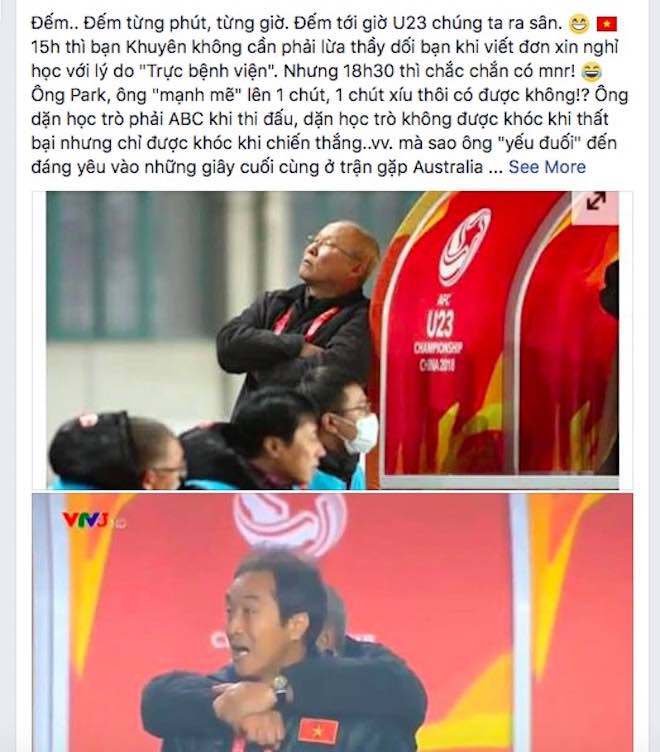Click the tears-of-joy emoji after "mnr!"

click(592, 71)
